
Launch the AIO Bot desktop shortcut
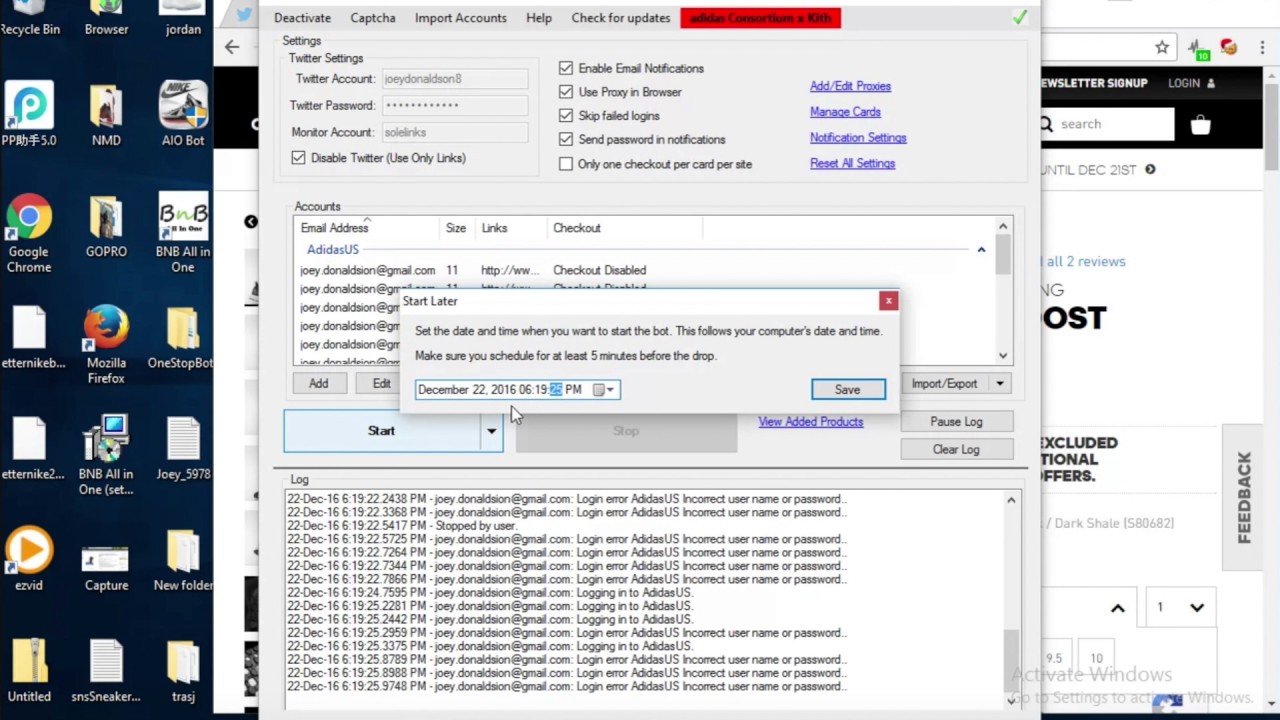point(183,114)
